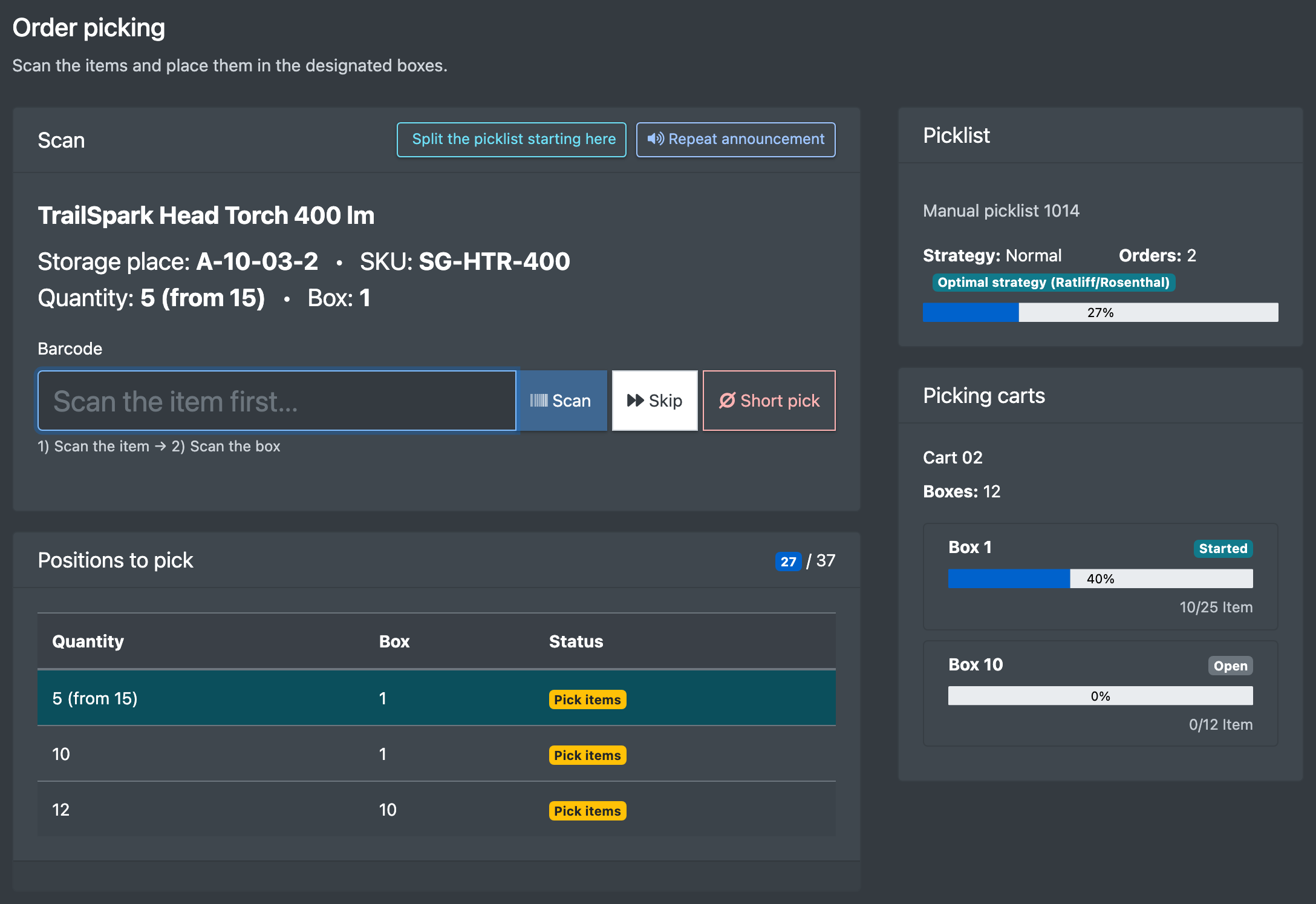Screen dimensions: 1316x904
Task: Click Pick items badge in quantity 10 row
Action: 587,755
